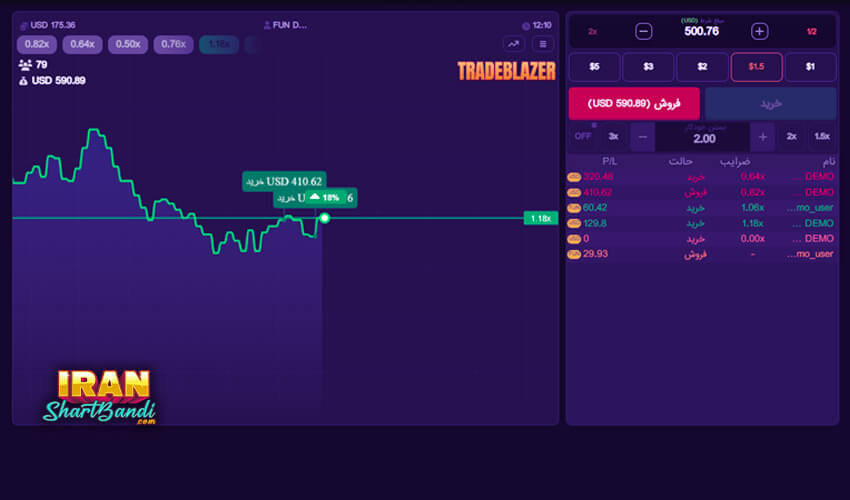Click the P/L column header
The image size is (850, 500).
610,162
